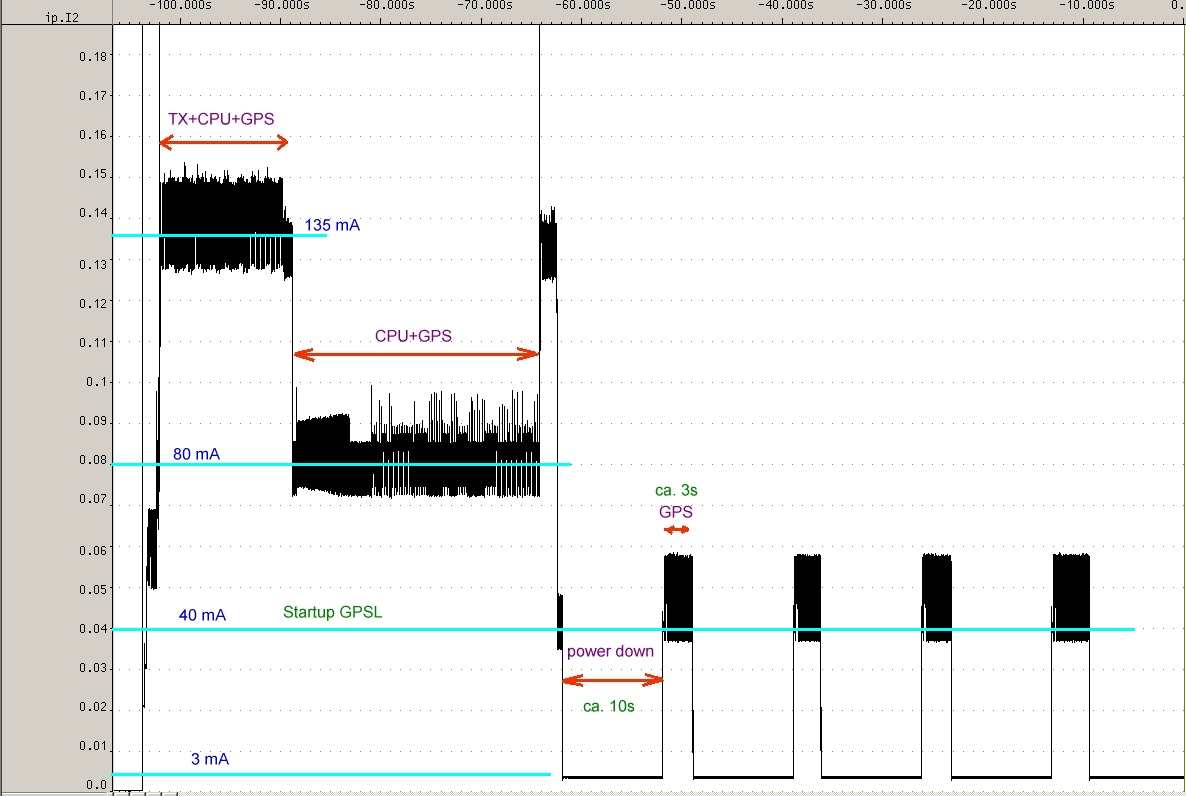This screenshot has width=1186, height=796.
Task: Click the -60.000s time axis label
Action: (x=582, y=5)
